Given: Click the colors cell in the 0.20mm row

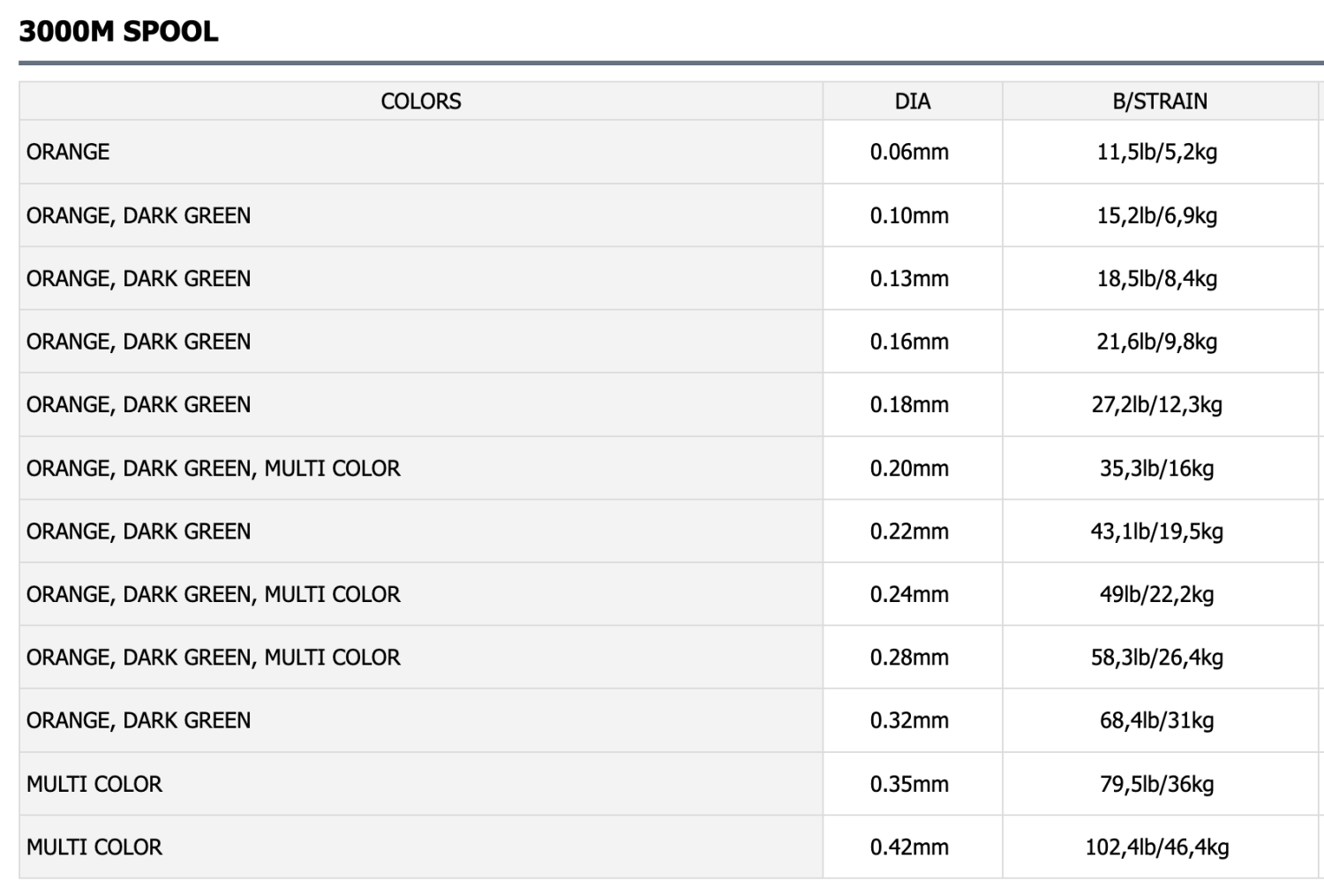Looking at the screenshot, I should click(214, 468).
